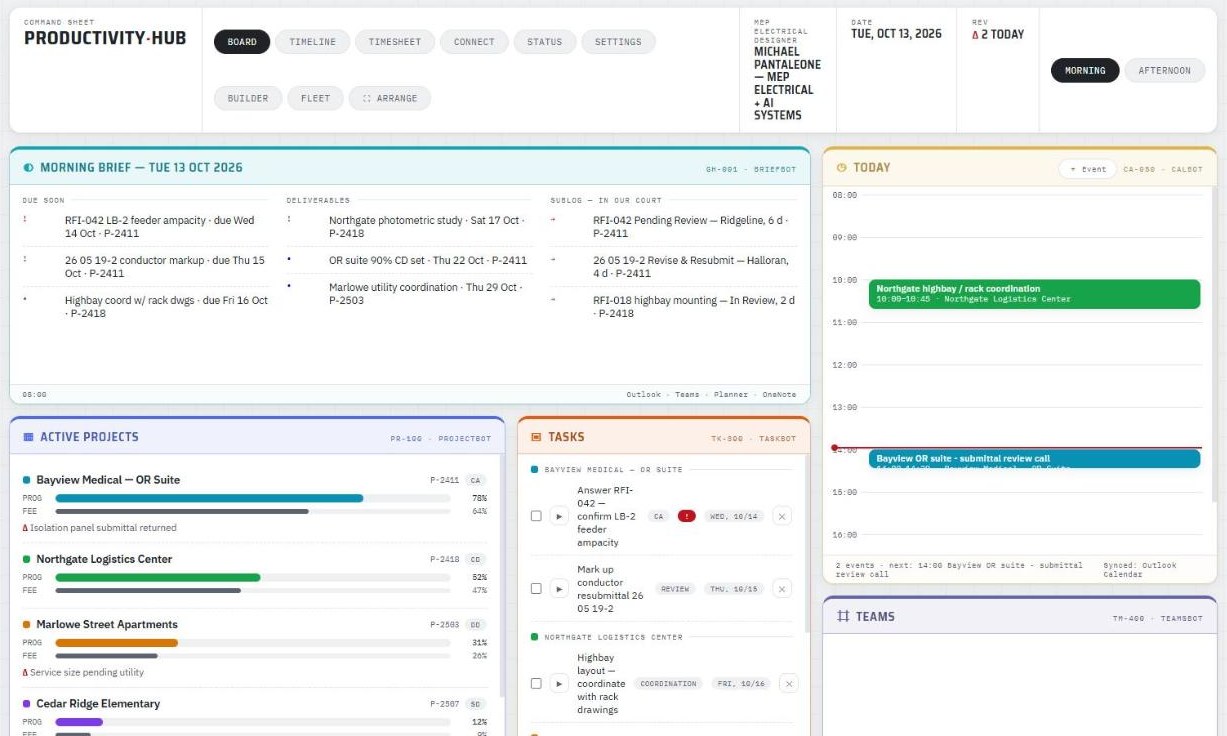Check off Answer RFI-042 task
This screenshot has height=736, width=1227.
[536, 516]
